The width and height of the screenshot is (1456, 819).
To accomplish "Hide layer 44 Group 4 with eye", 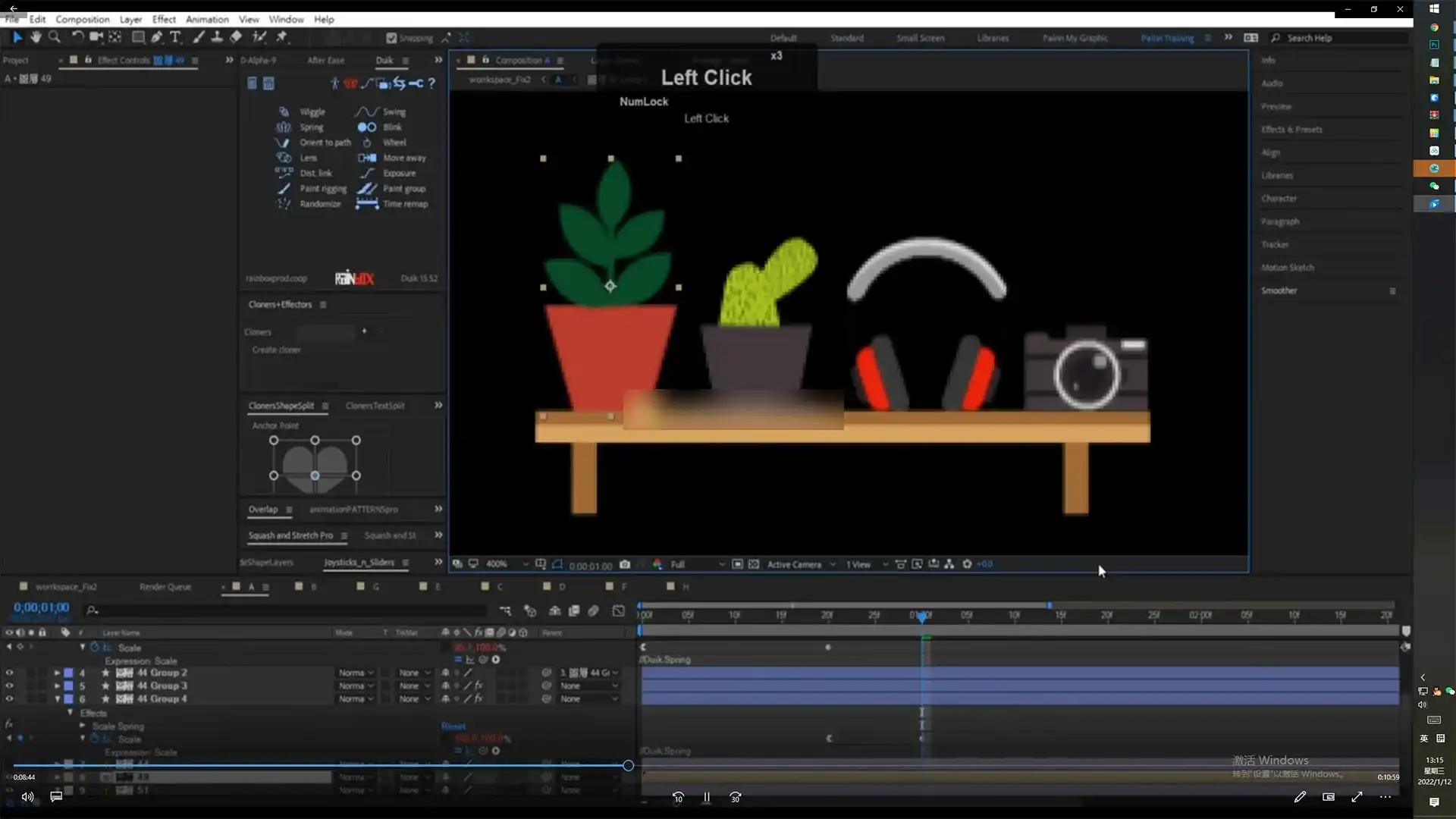I will coord(9,698).
